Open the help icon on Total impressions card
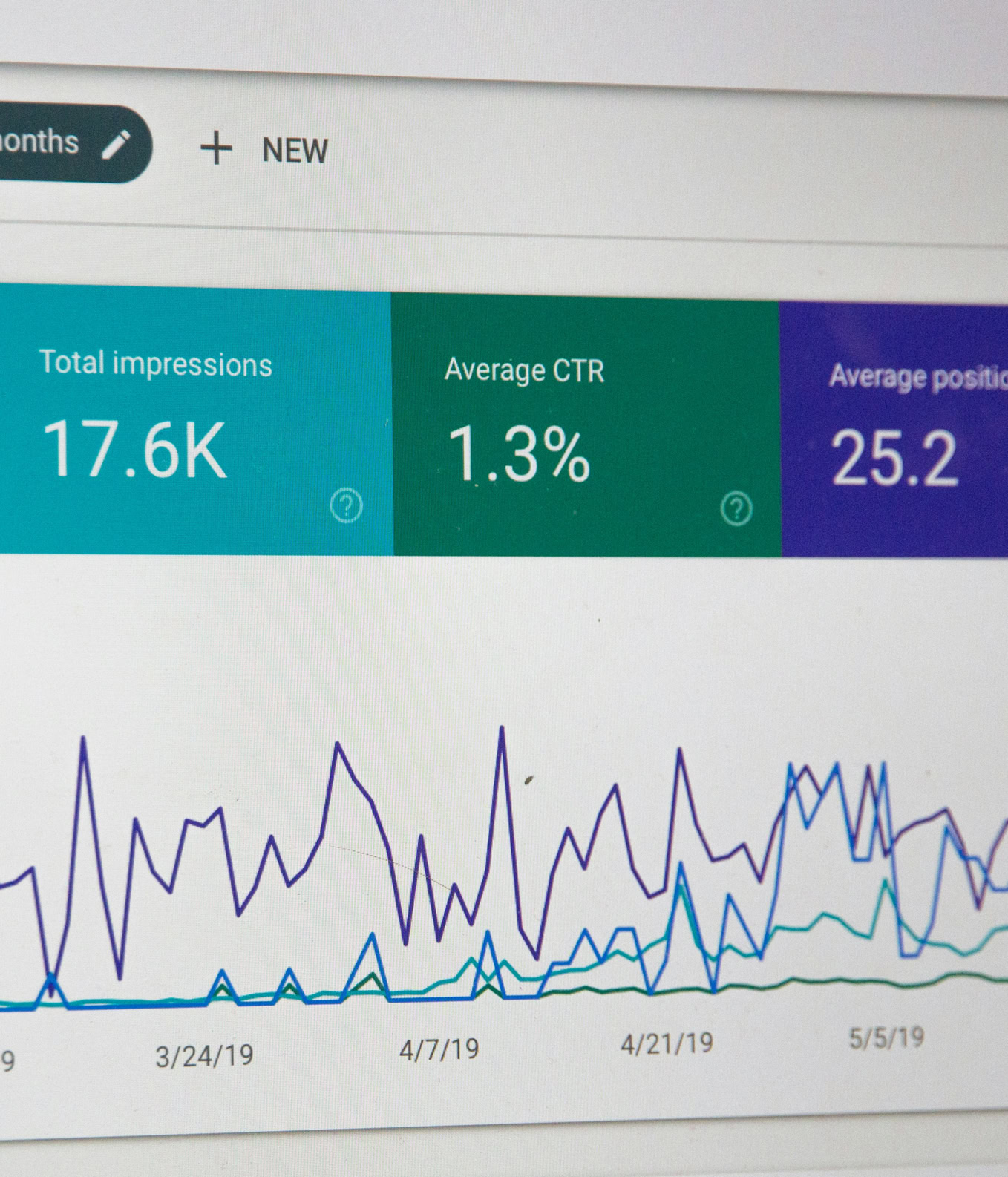The width and height of the screenshot is (1008, 1177). point(346,506)
